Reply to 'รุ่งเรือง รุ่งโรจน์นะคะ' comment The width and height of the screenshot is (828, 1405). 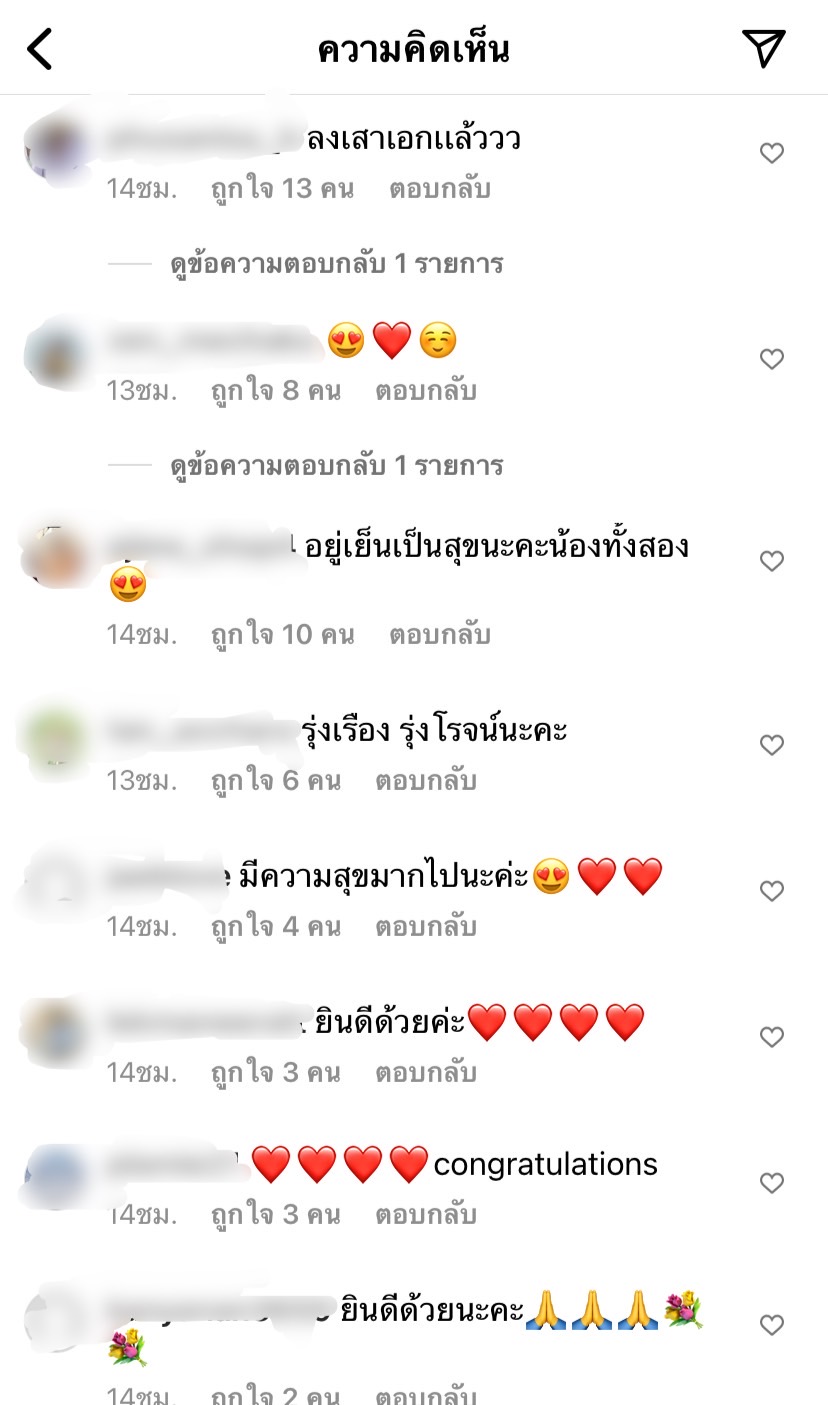pyautogui.click(x=426, y=781)
